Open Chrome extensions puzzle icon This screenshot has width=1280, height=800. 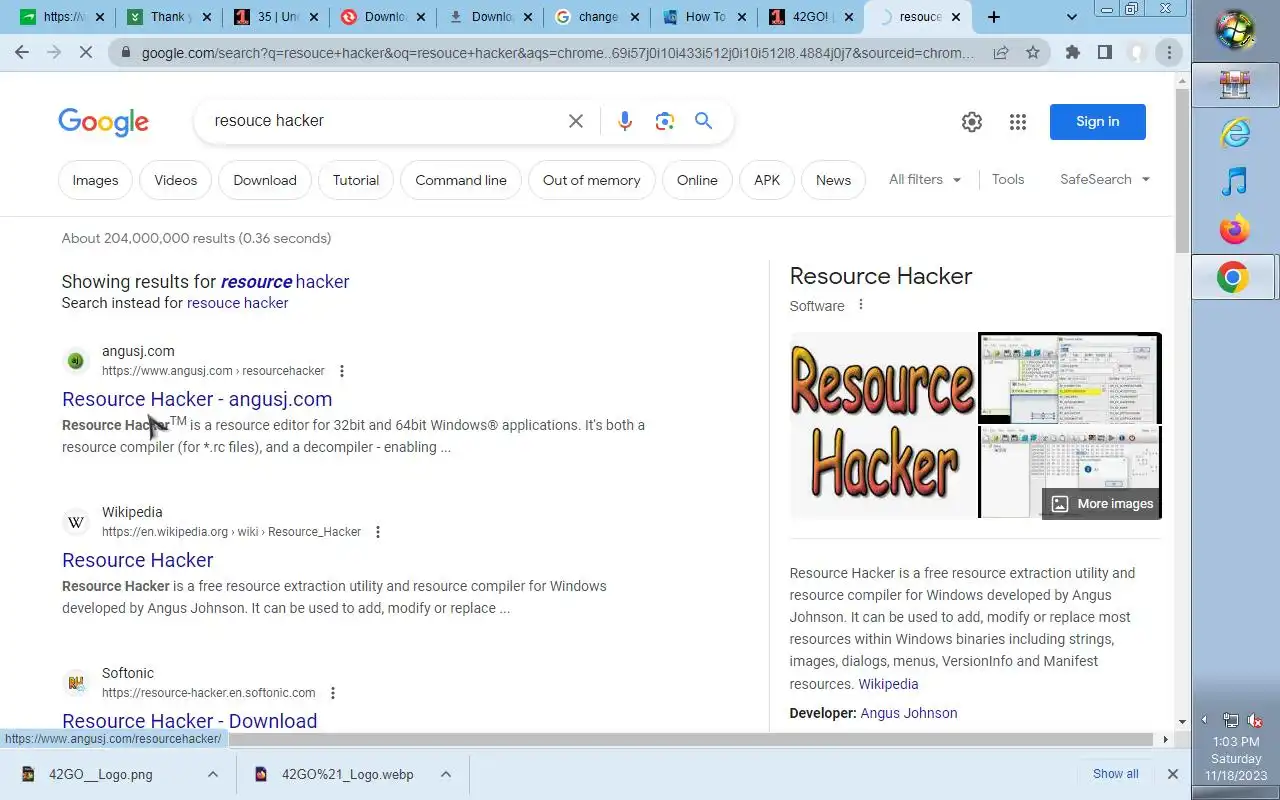[1073, 53]
